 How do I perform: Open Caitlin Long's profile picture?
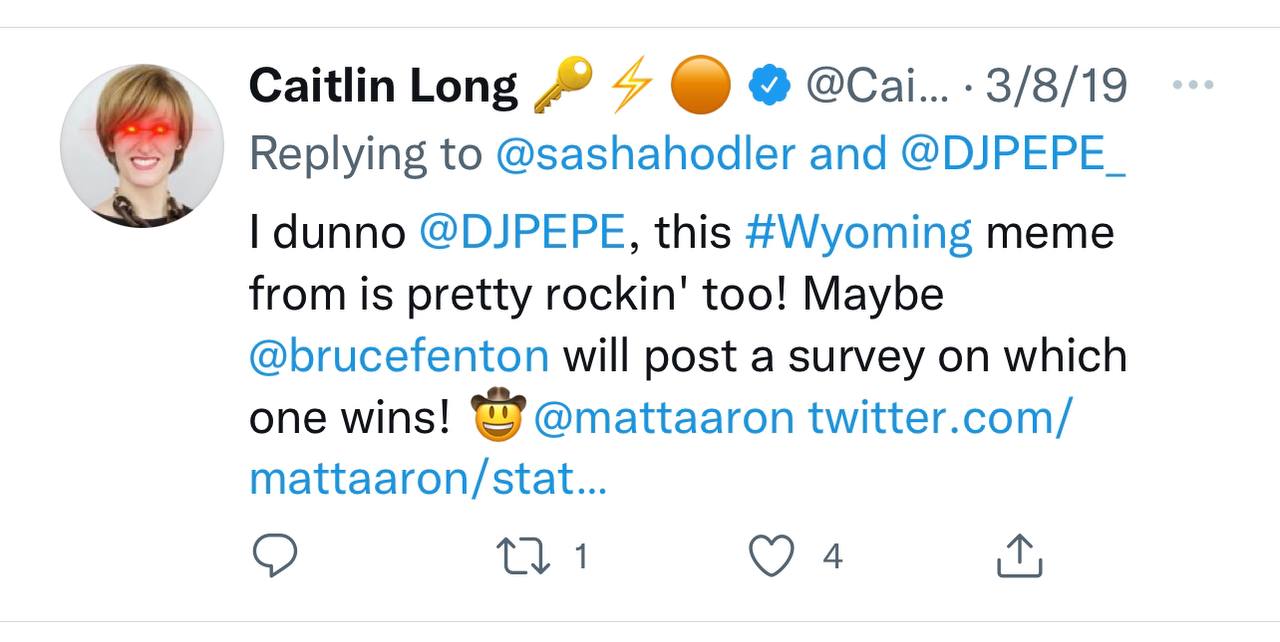coord(142,145)
